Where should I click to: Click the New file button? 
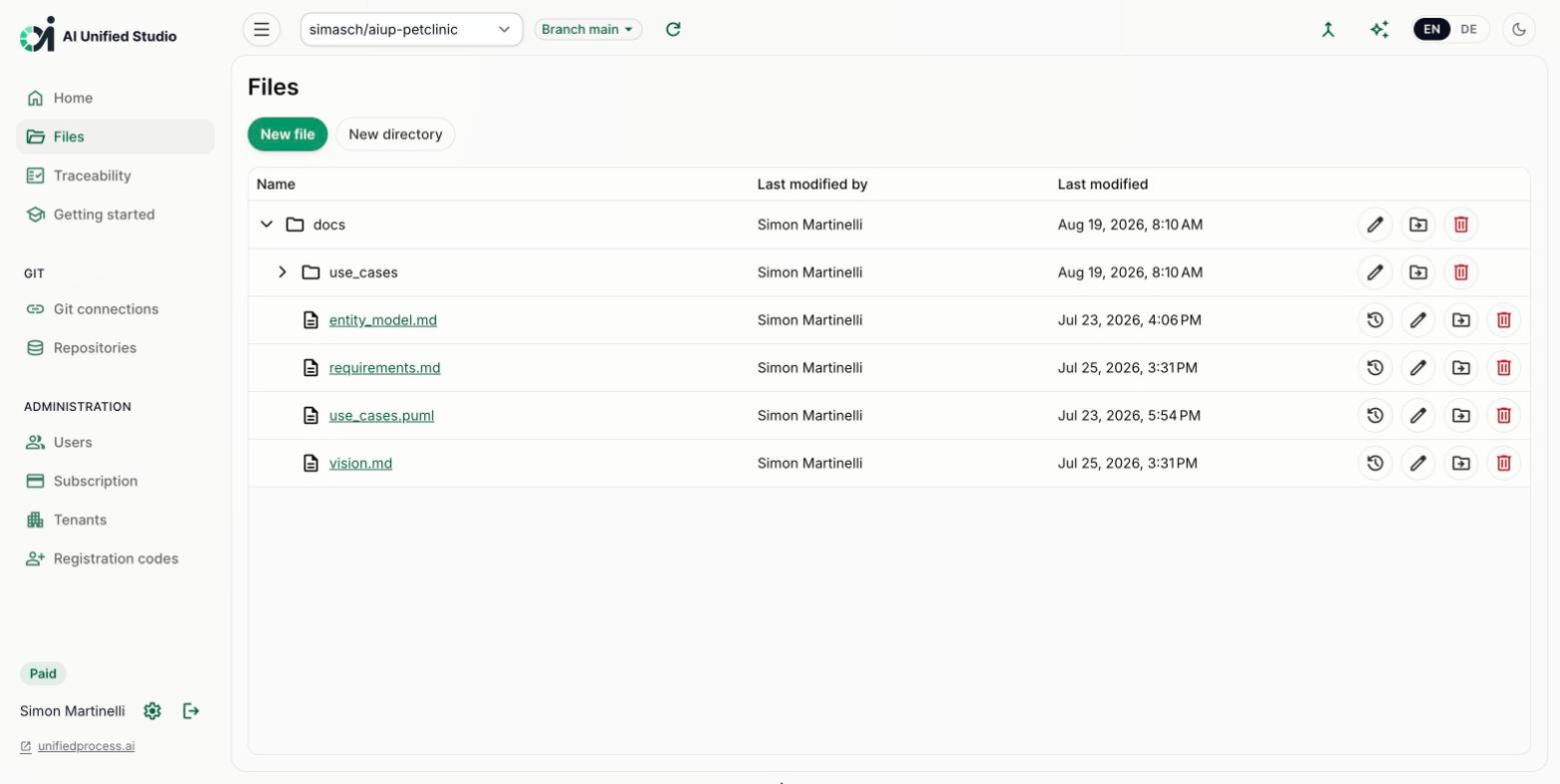287,135
